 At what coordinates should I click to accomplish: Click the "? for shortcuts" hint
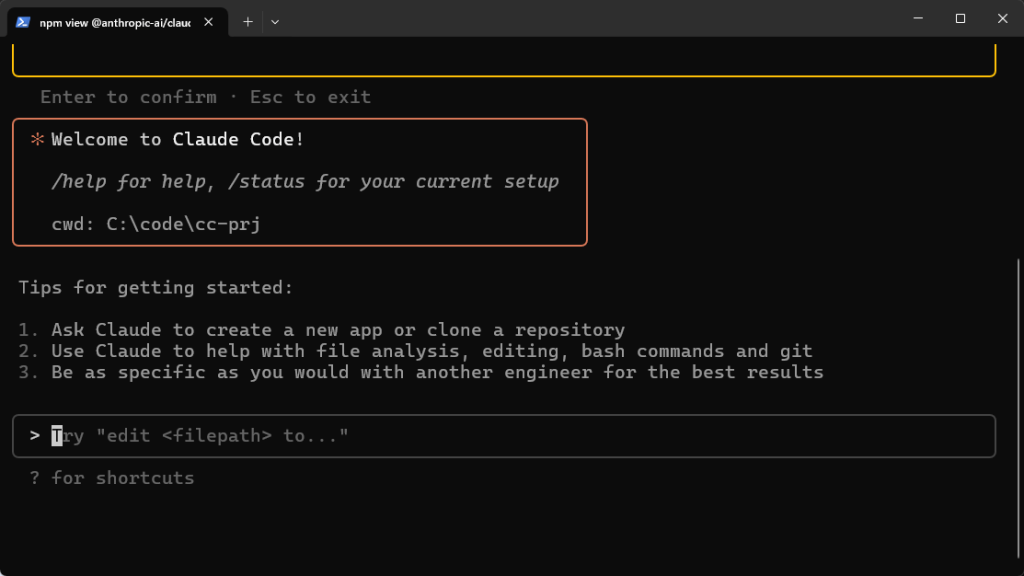[112, 478]
